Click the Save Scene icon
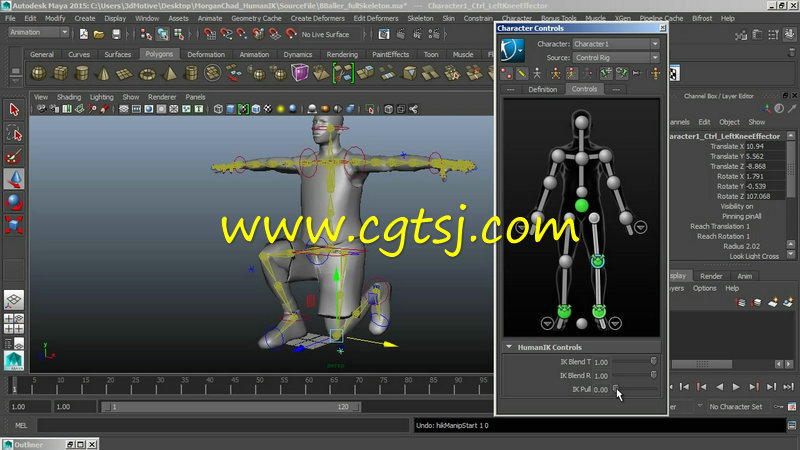Image resolution: width=800 pixels, height=450 pixels. click(116, 34)
